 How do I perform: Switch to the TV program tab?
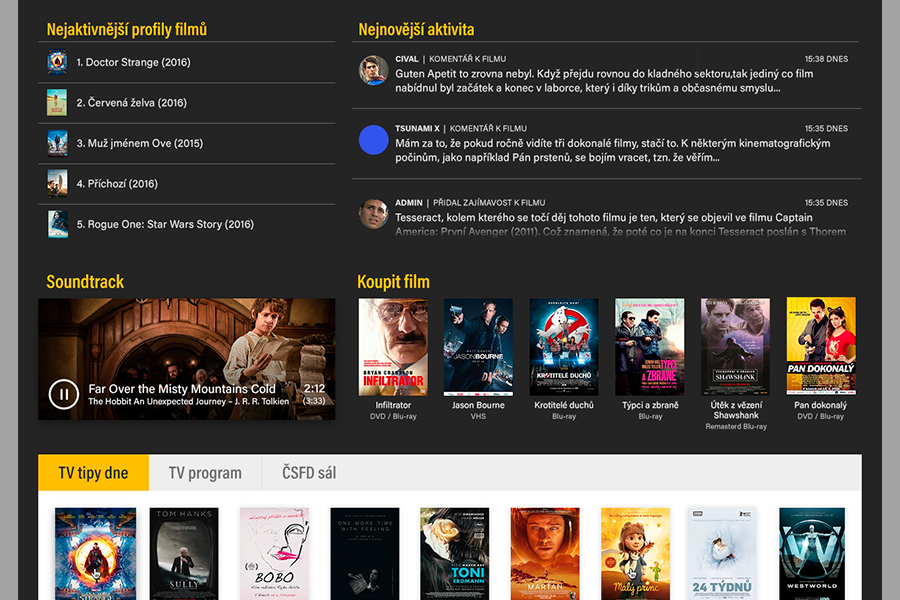[x=205, y=473]
